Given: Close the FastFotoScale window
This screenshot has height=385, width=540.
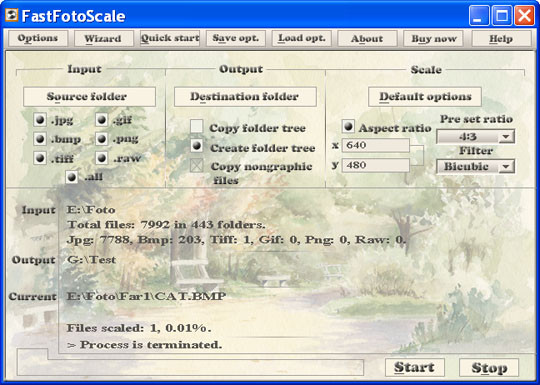Looking at the screenshot, I should (x=524, y=16).
